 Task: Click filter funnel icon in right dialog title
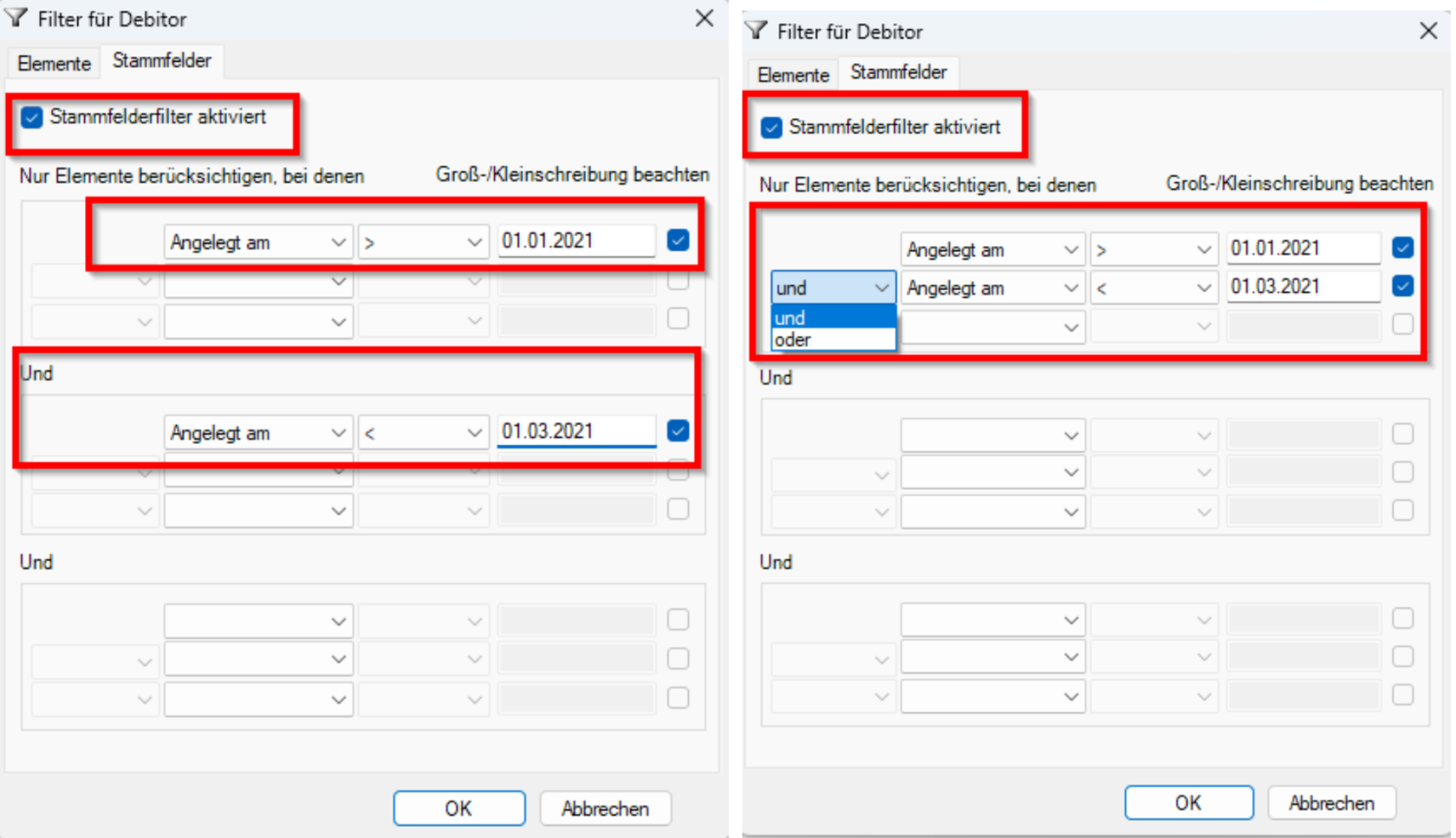point(757,31)
